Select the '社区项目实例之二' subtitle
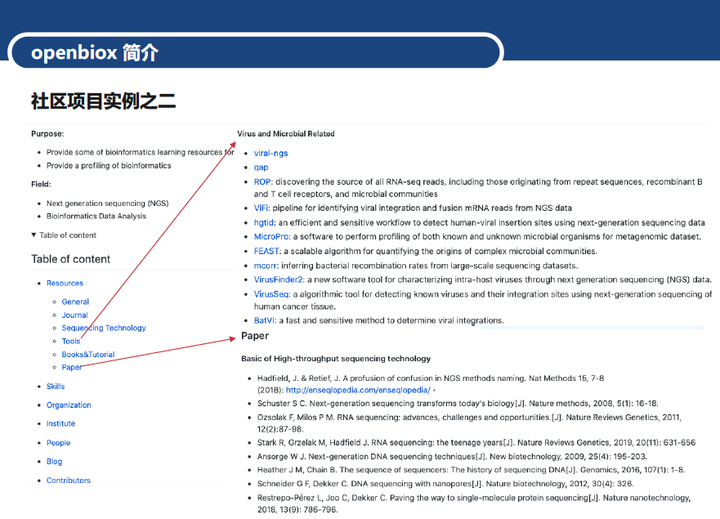720x519 pixels. coord(103,101)
